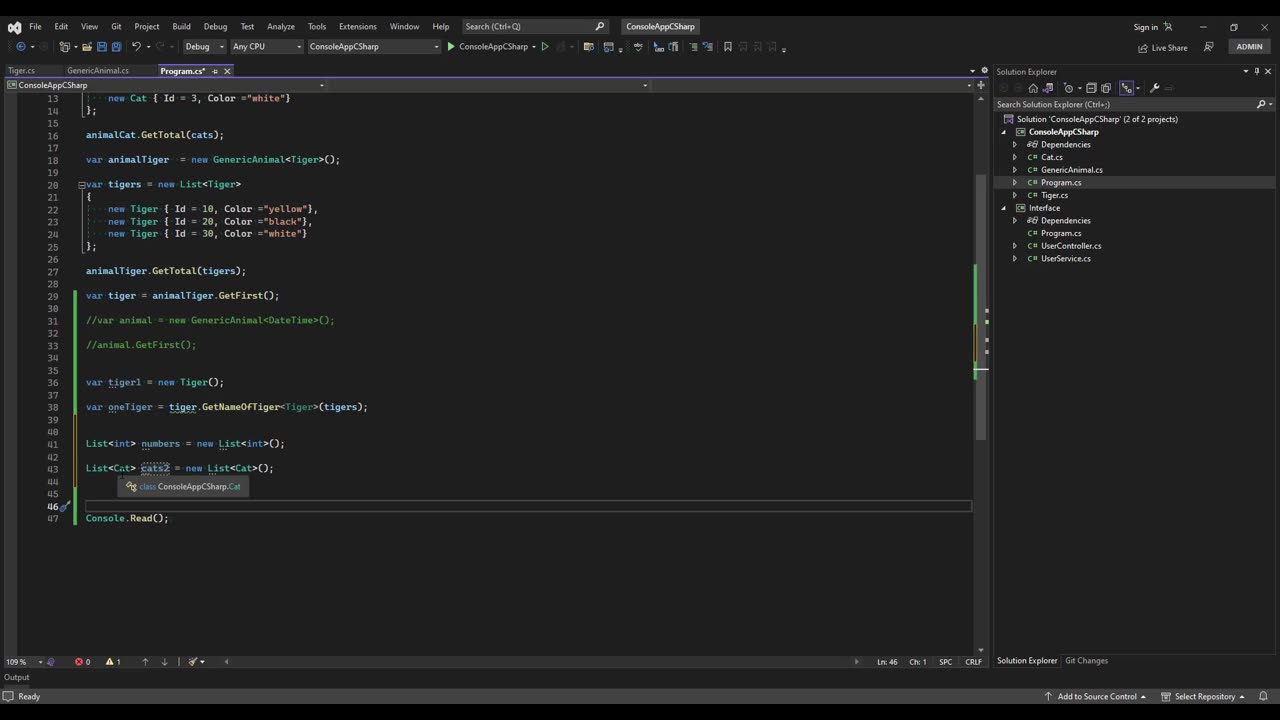Click the Output panel tab

coord(17,677)
